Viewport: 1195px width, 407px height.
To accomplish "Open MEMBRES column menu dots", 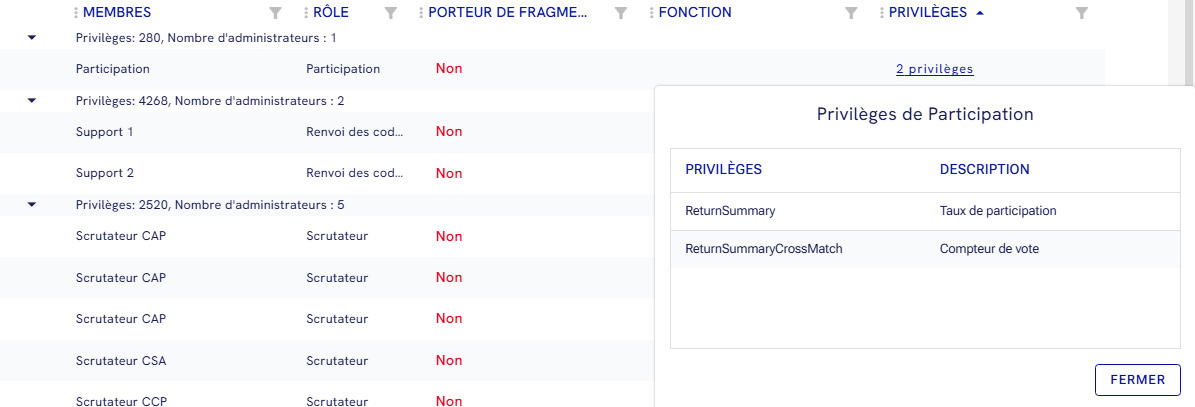I will pos(76,13).
